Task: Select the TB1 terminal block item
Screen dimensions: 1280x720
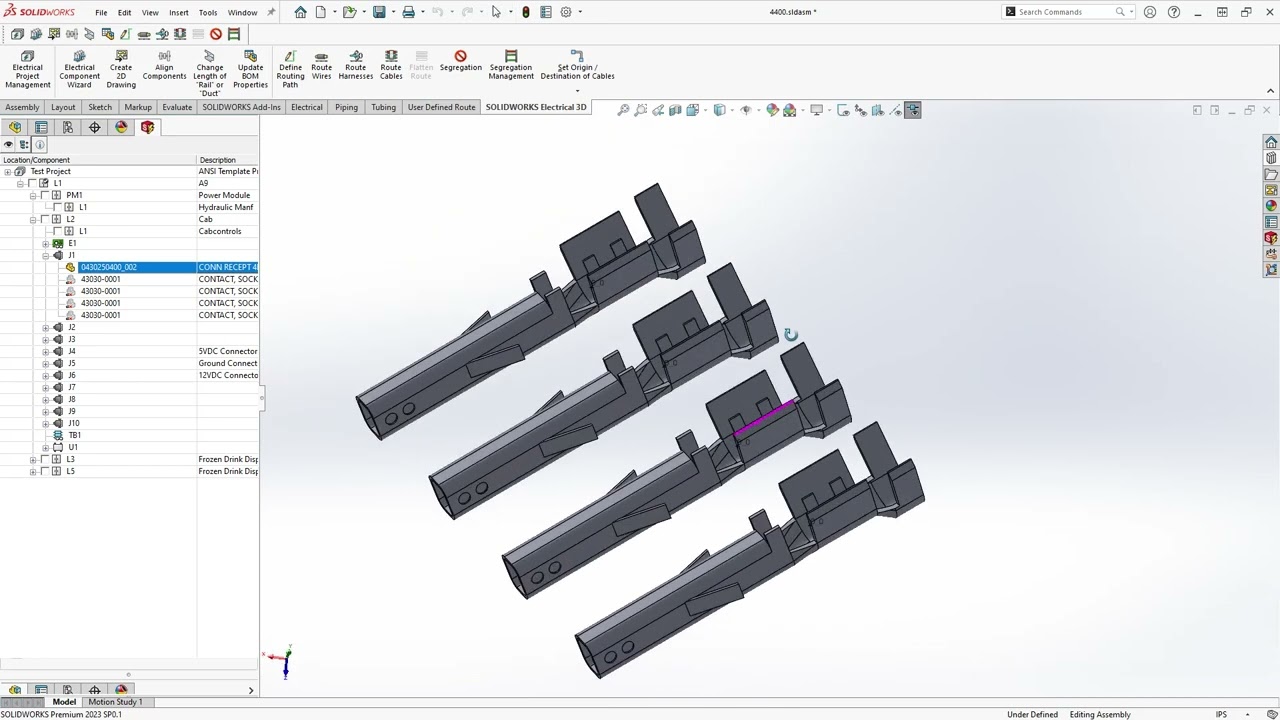Action: [74, 435]
